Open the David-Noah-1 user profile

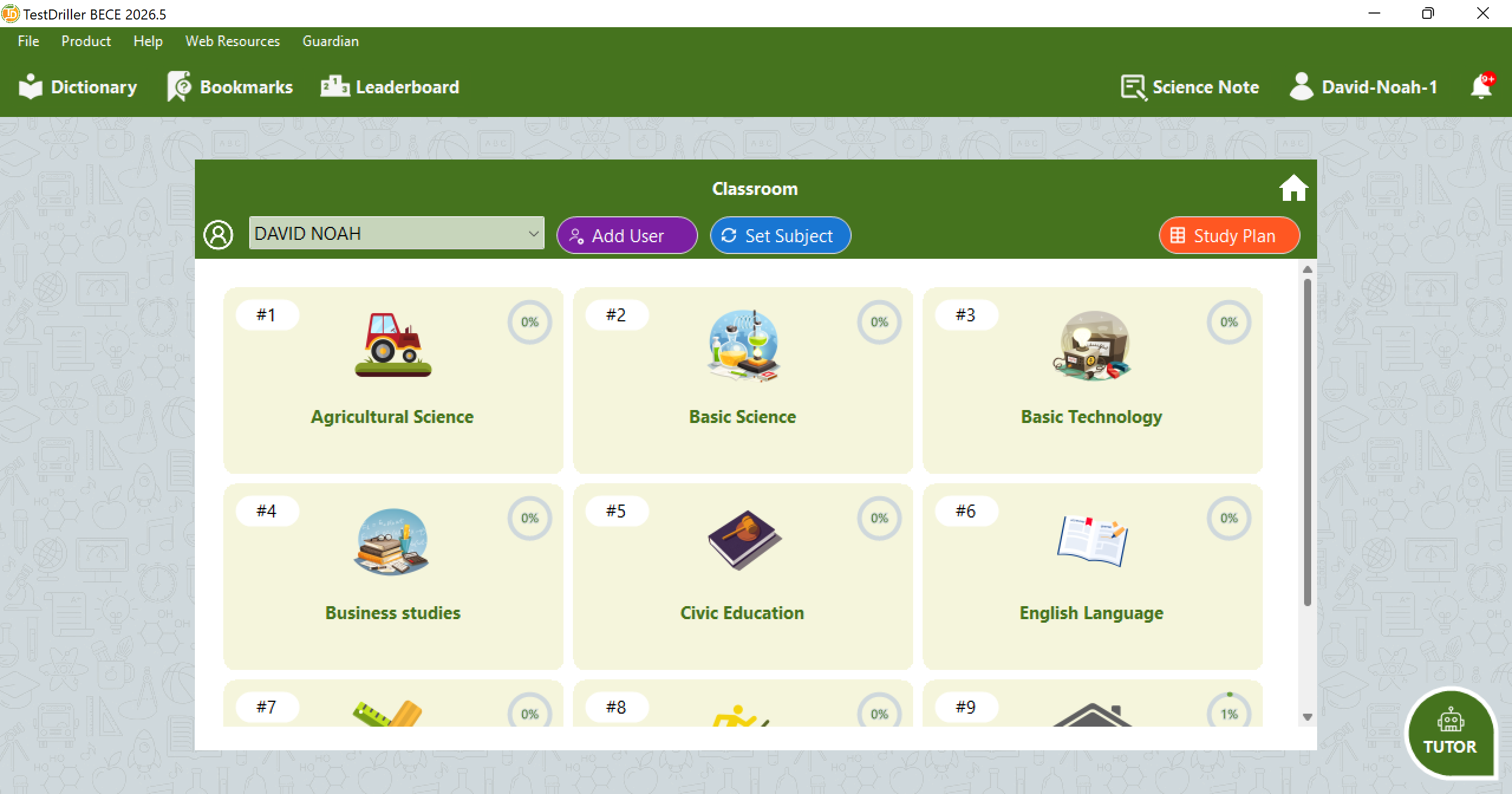click(x=1363, y=87)
